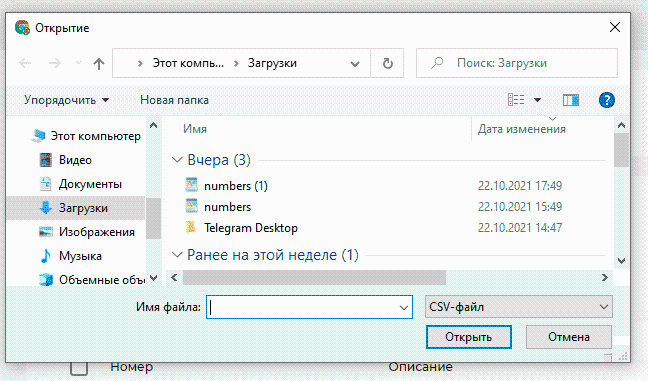This screenshot has height=381, width=648.
Task: Collapse the Вчера (3) group
Action: click(177, 160)
